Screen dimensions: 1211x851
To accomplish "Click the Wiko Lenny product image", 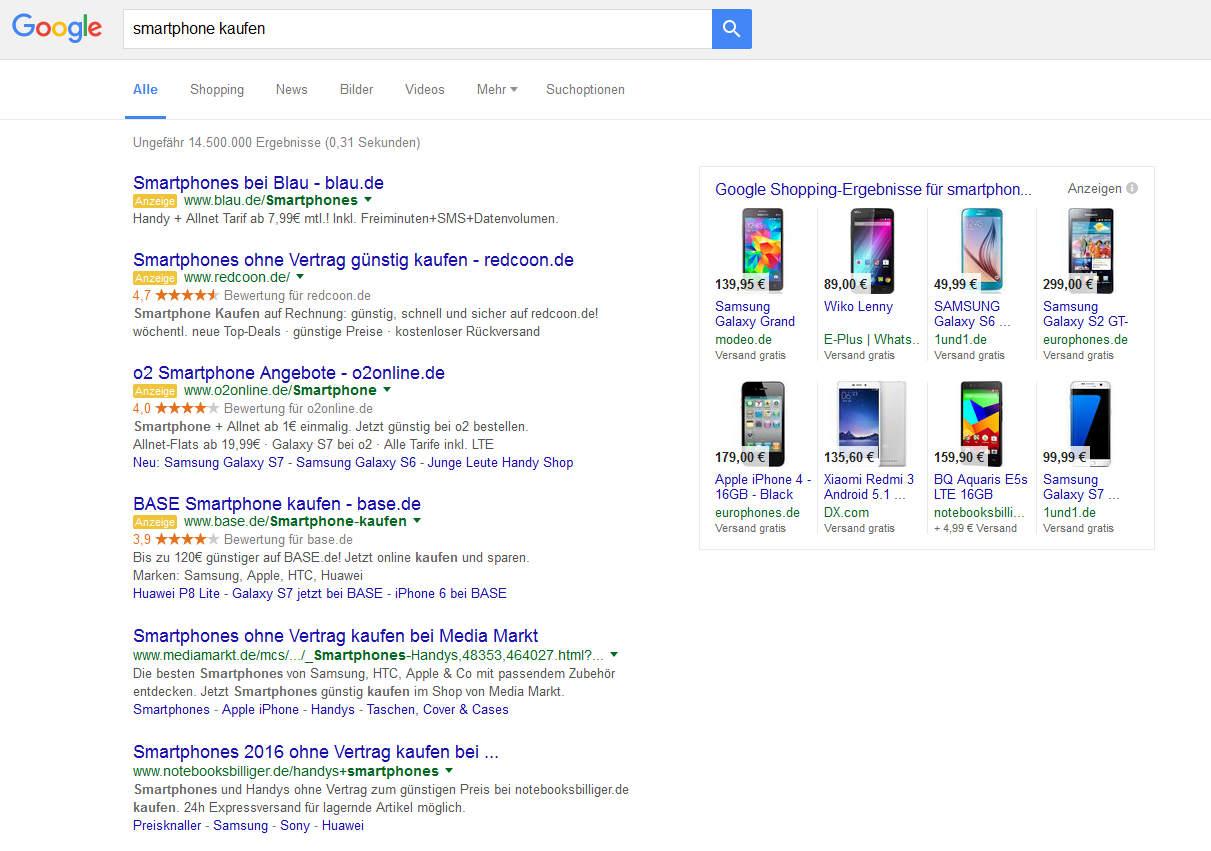I will click(x=872, y=250).
